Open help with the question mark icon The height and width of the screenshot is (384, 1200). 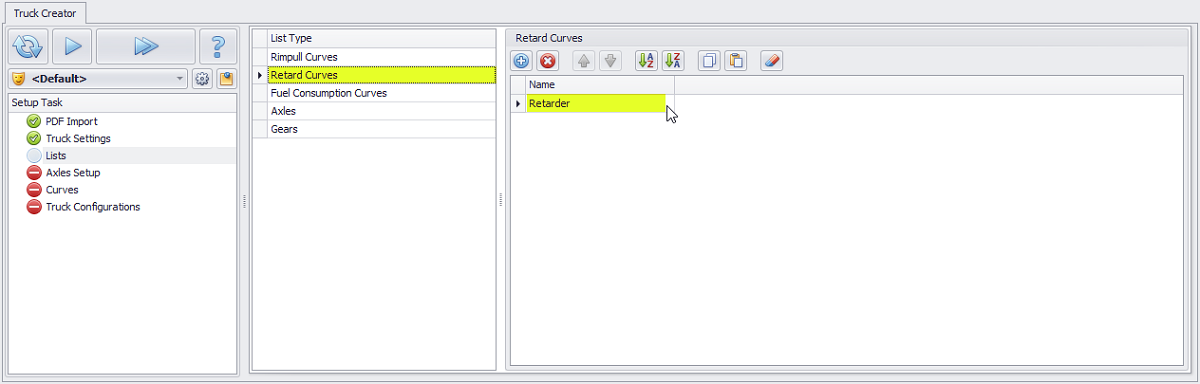[x=218, y=46]
